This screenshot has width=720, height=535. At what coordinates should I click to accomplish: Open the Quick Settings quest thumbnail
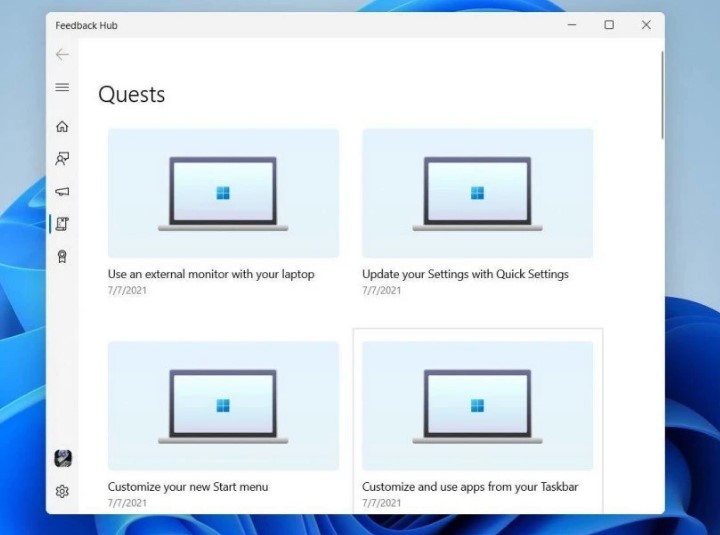477,193
